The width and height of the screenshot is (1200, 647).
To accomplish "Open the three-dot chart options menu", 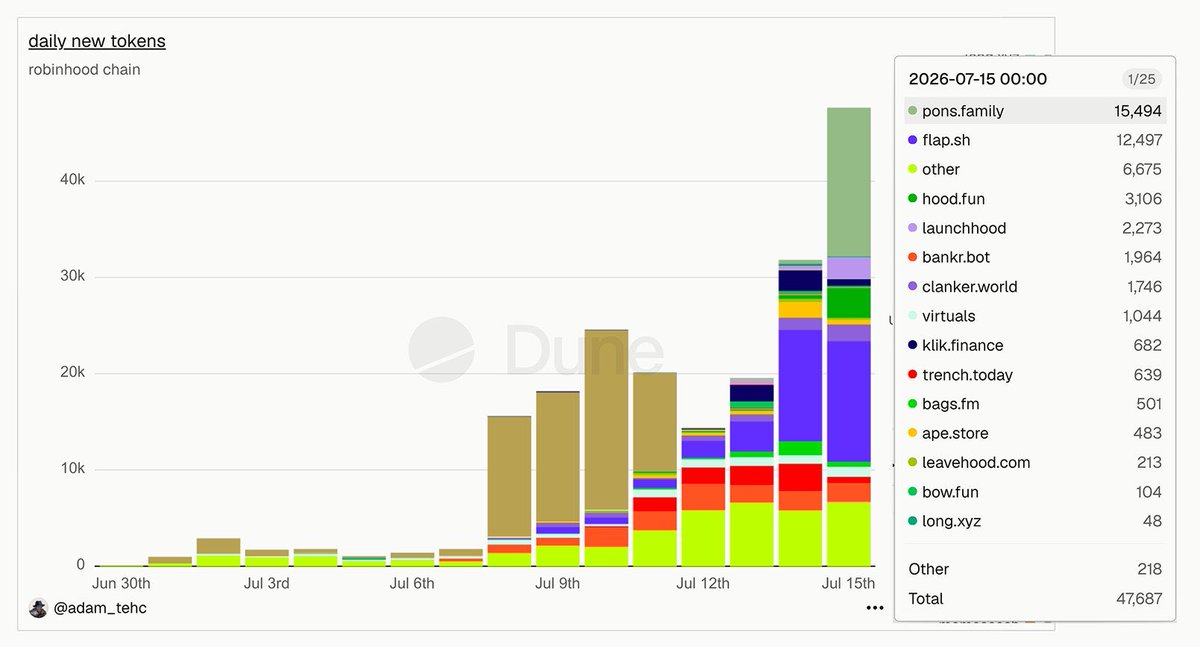I will 875,607.
